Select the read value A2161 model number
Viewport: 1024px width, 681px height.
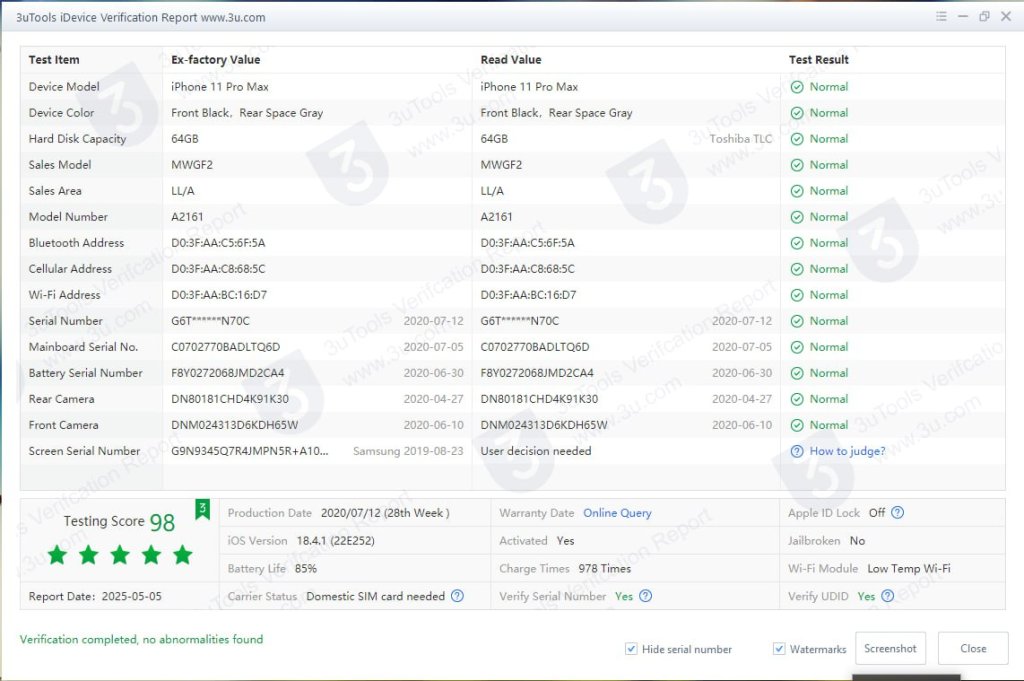496,217
